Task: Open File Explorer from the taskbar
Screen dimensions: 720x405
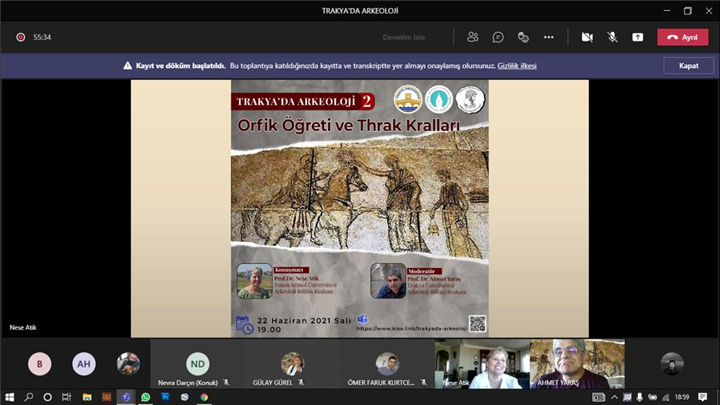Action: point(87,397)
